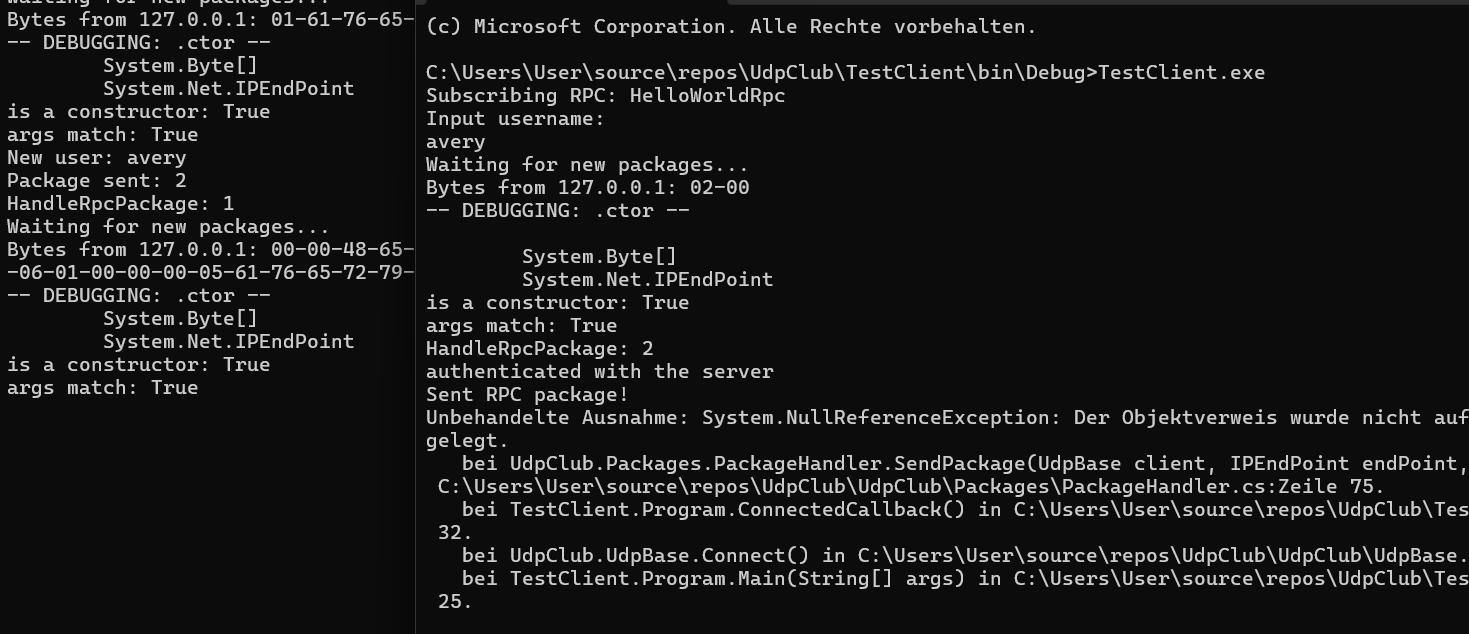
Task: Click the Microsoft Corporation copyright line
Action: (731, 27)
